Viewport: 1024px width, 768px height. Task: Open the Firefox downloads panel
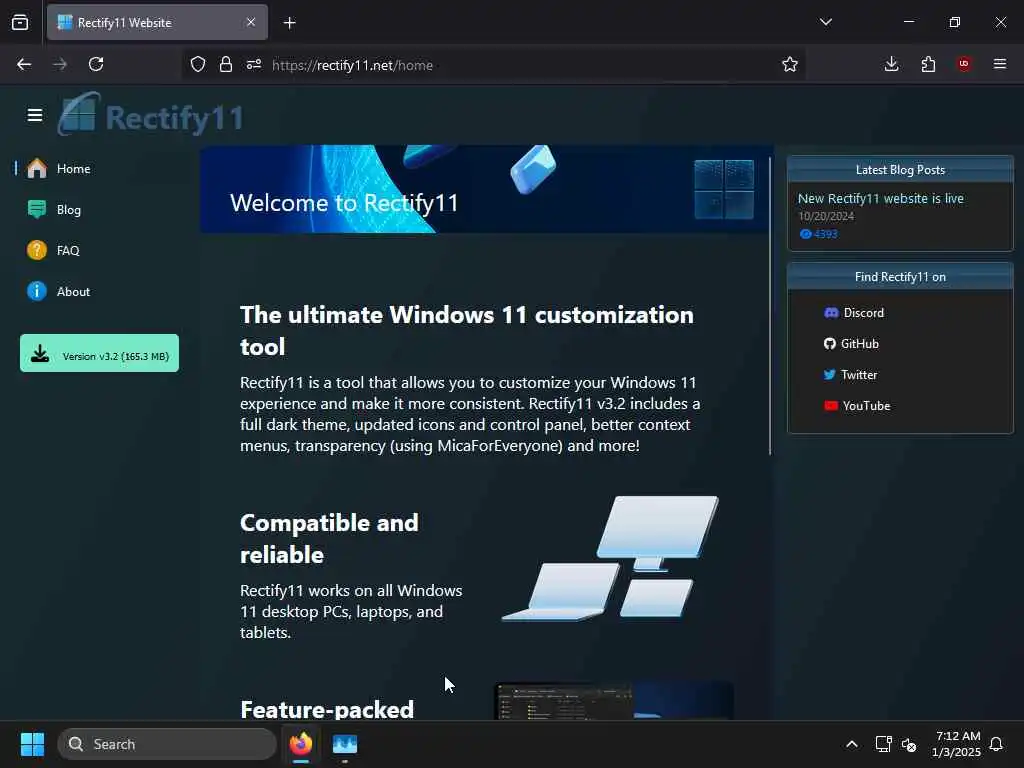click(x=891, y=64)
